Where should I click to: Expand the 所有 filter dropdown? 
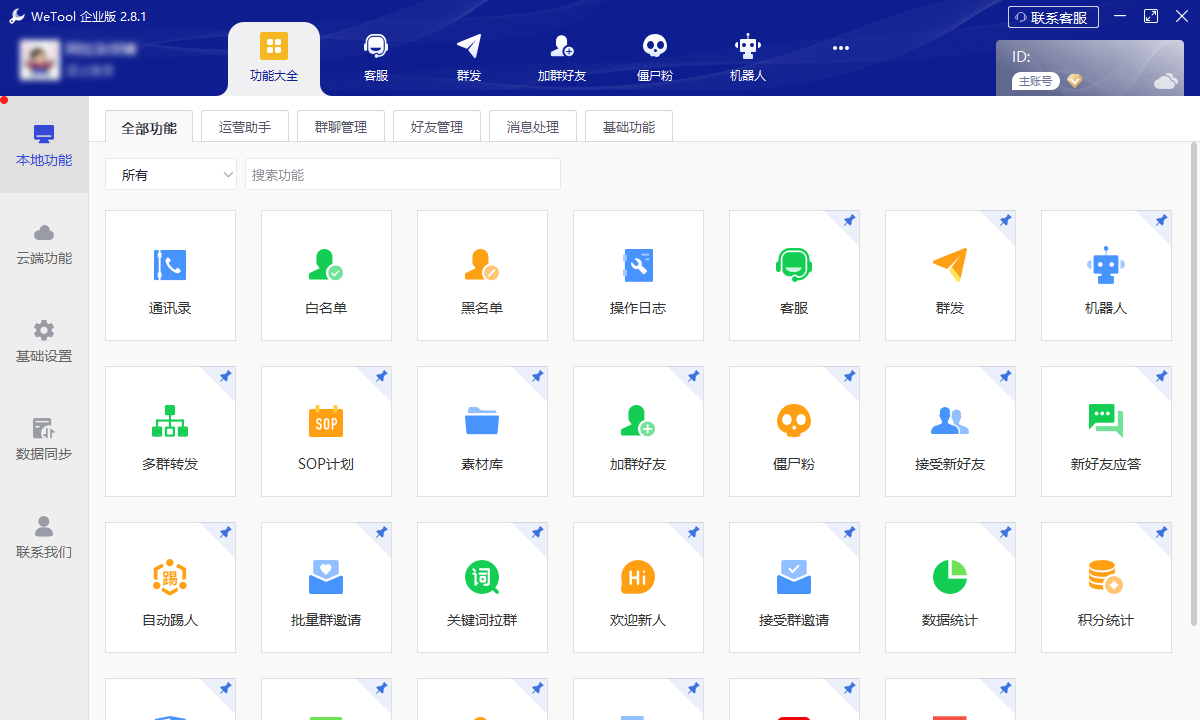[x=171, y=175]
